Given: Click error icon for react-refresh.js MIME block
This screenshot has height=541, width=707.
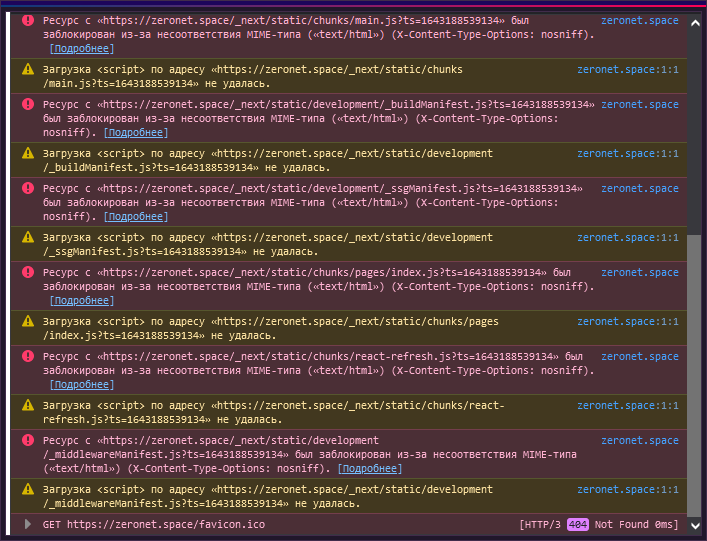Looking at the screenshot, I should point(28,356).
